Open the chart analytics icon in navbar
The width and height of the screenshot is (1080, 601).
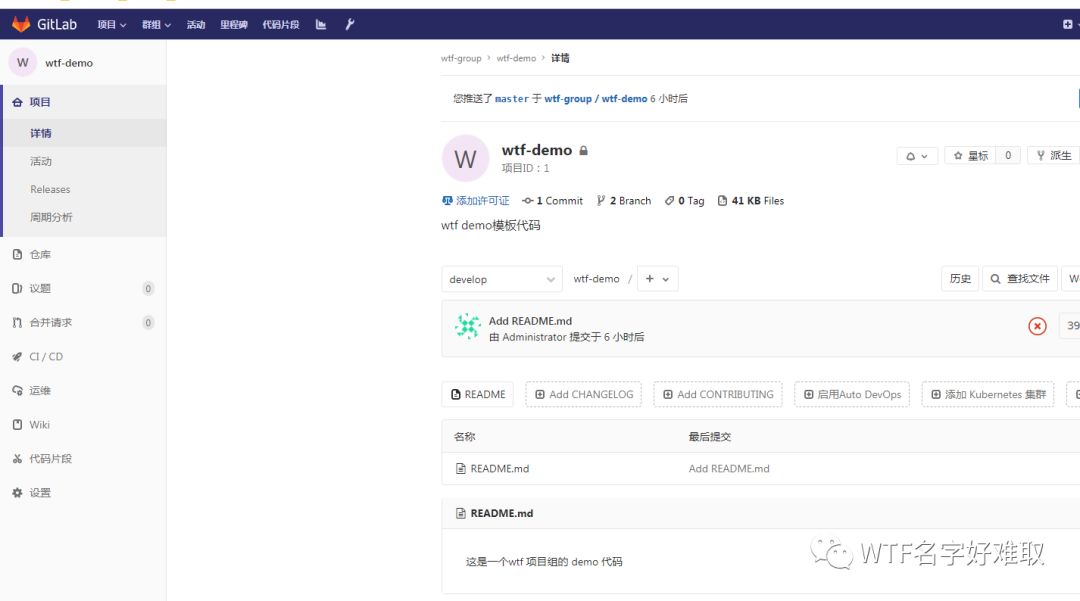(x=321, y=24)
